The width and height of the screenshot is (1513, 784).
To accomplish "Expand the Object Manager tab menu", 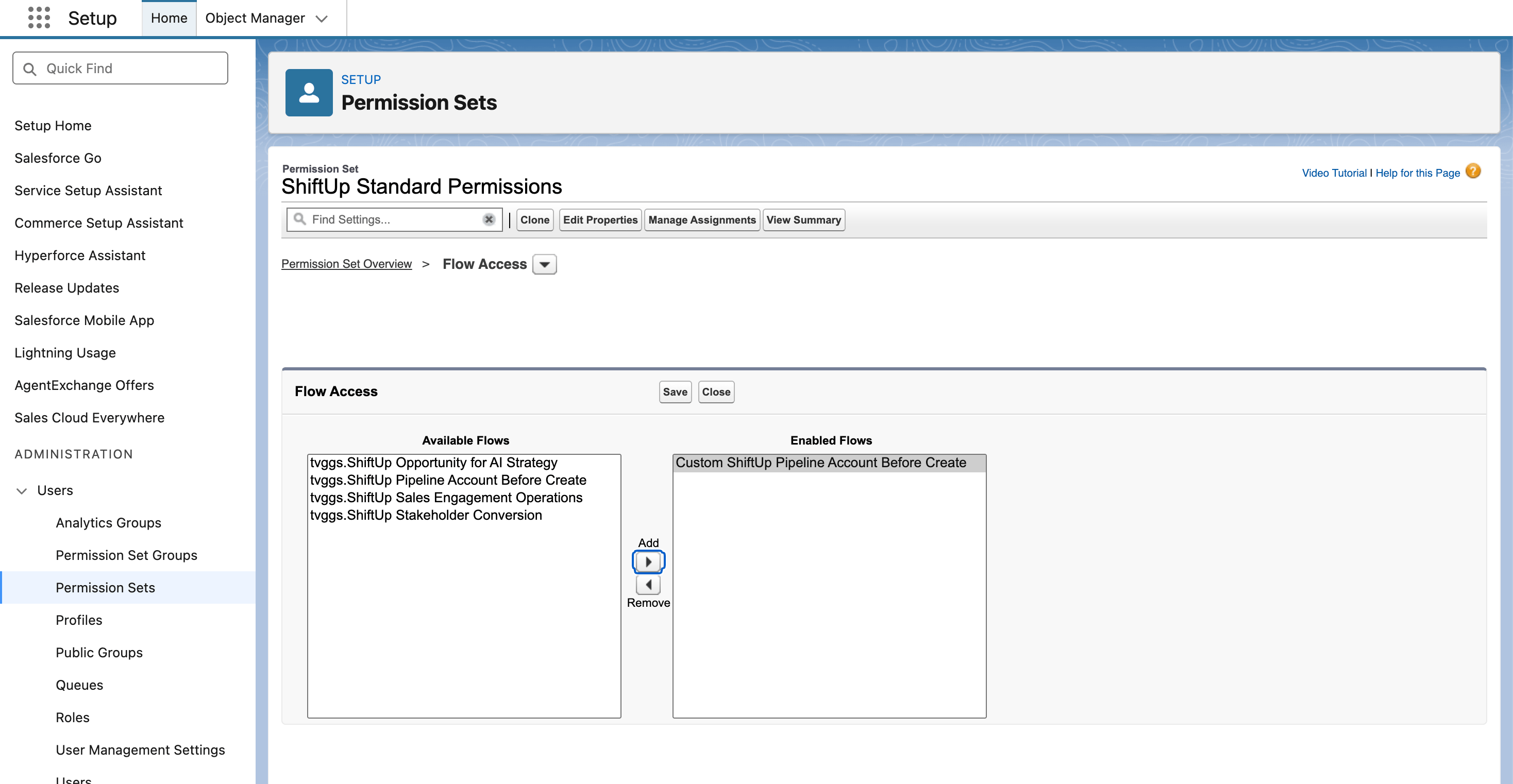I will click(321, 19).
